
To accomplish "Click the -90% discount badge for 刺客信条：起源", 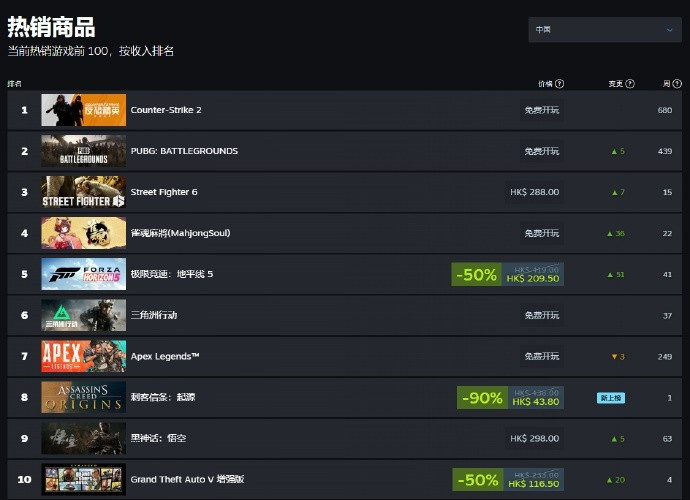I will click(482, 397).
